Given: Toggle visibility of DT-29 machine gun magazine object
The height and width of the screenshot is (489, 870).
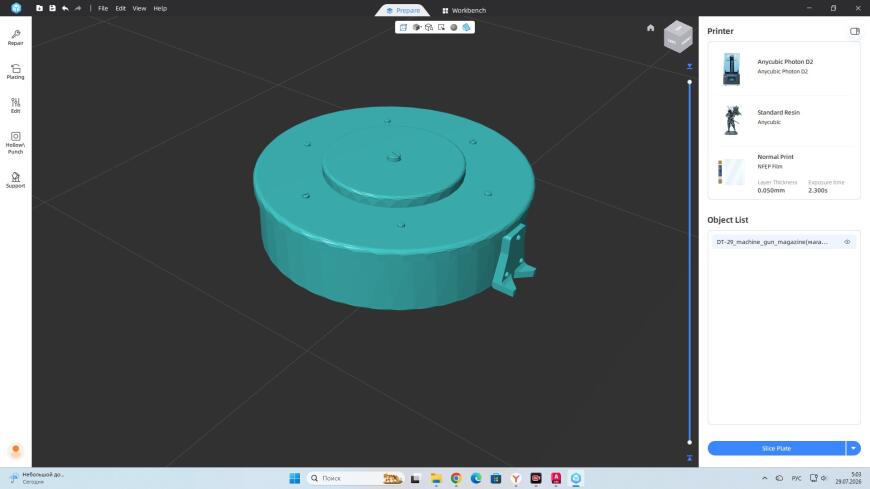Looking at the screenshot, I should click(847, 242).
